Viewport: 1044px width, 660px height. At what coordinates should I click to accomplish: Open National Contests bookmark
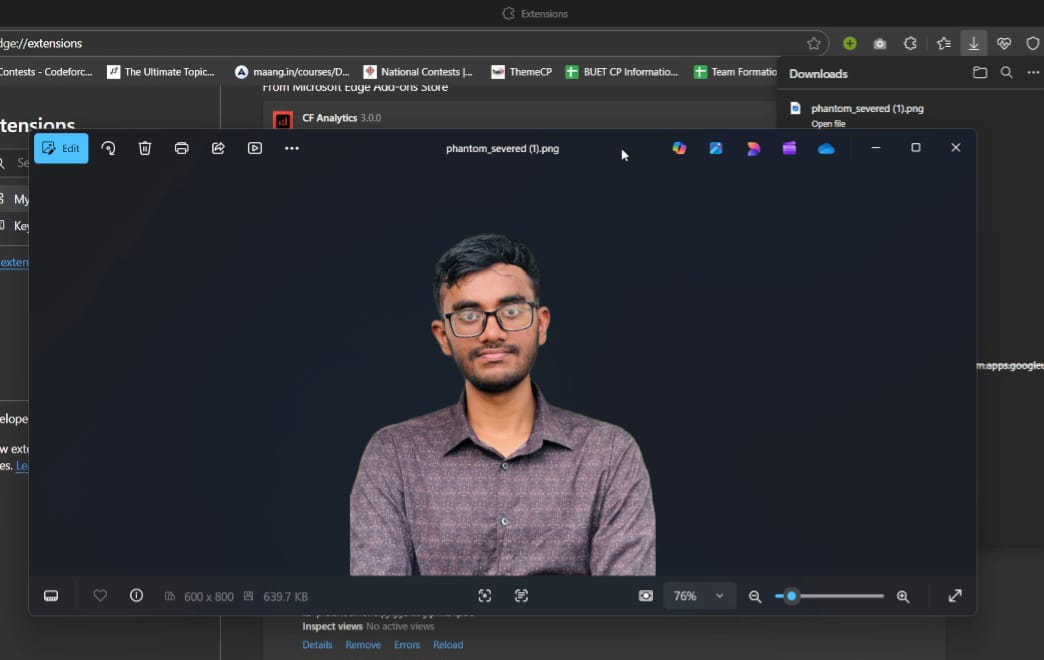tap(418, 72)
